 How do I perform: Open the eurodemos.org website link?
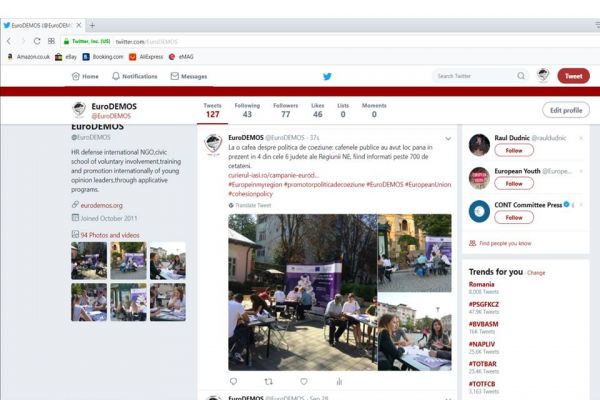pos(101,206)
